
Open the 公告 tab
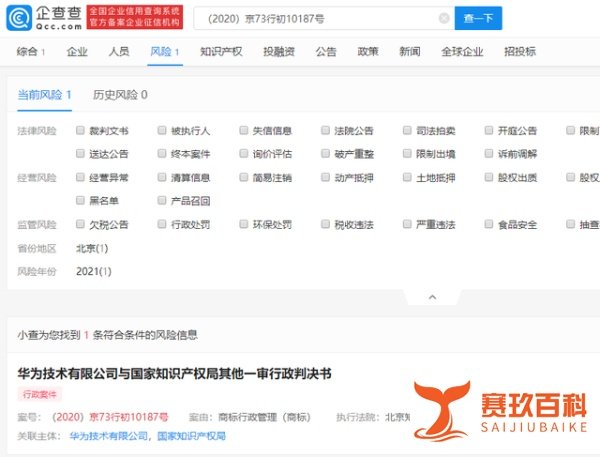click(326, 51)
